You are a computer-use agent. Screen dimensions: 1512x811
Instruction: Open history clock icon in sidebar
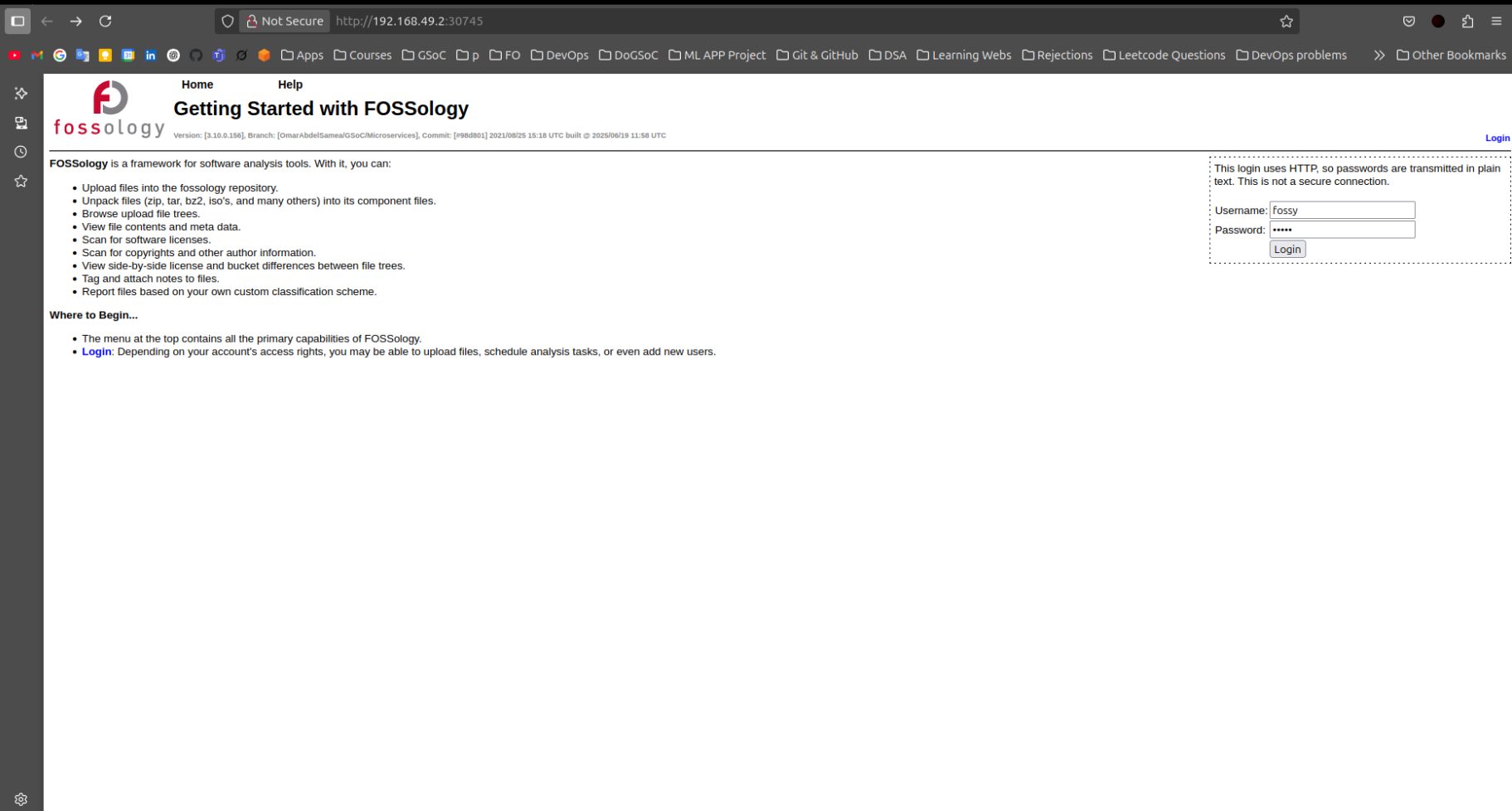pos(21,152)
